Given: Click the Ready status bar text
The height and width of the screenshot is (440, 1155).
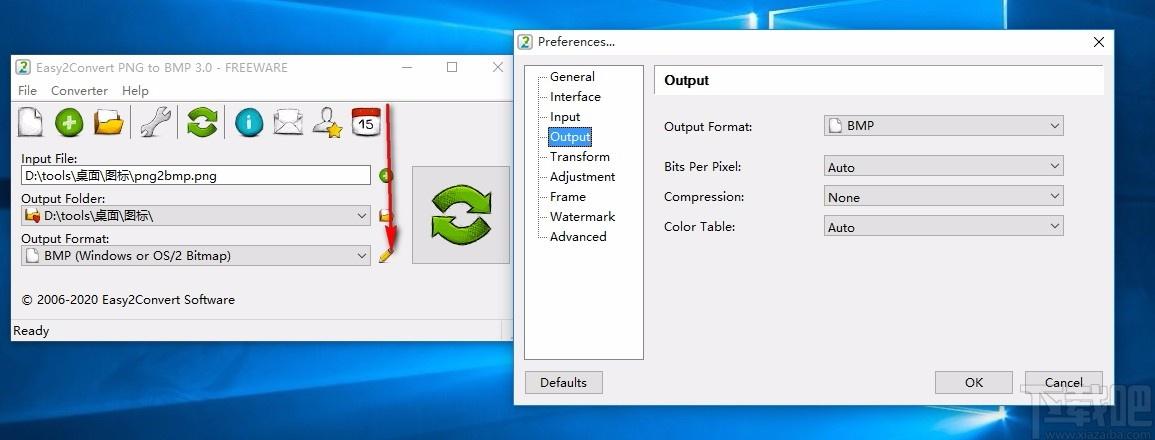Looking at the screenshot, I should click(31, 331).
